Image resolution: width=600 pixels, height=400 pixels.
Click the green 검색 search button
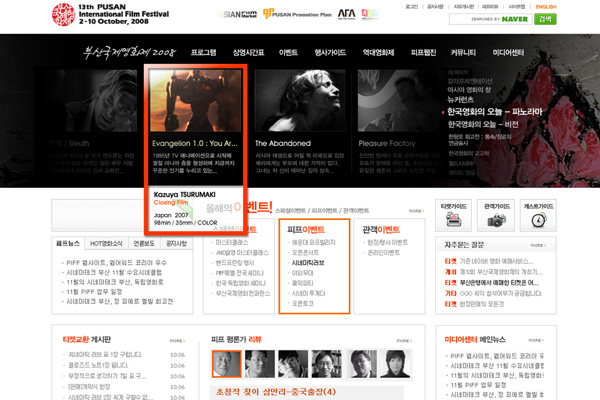545,19
